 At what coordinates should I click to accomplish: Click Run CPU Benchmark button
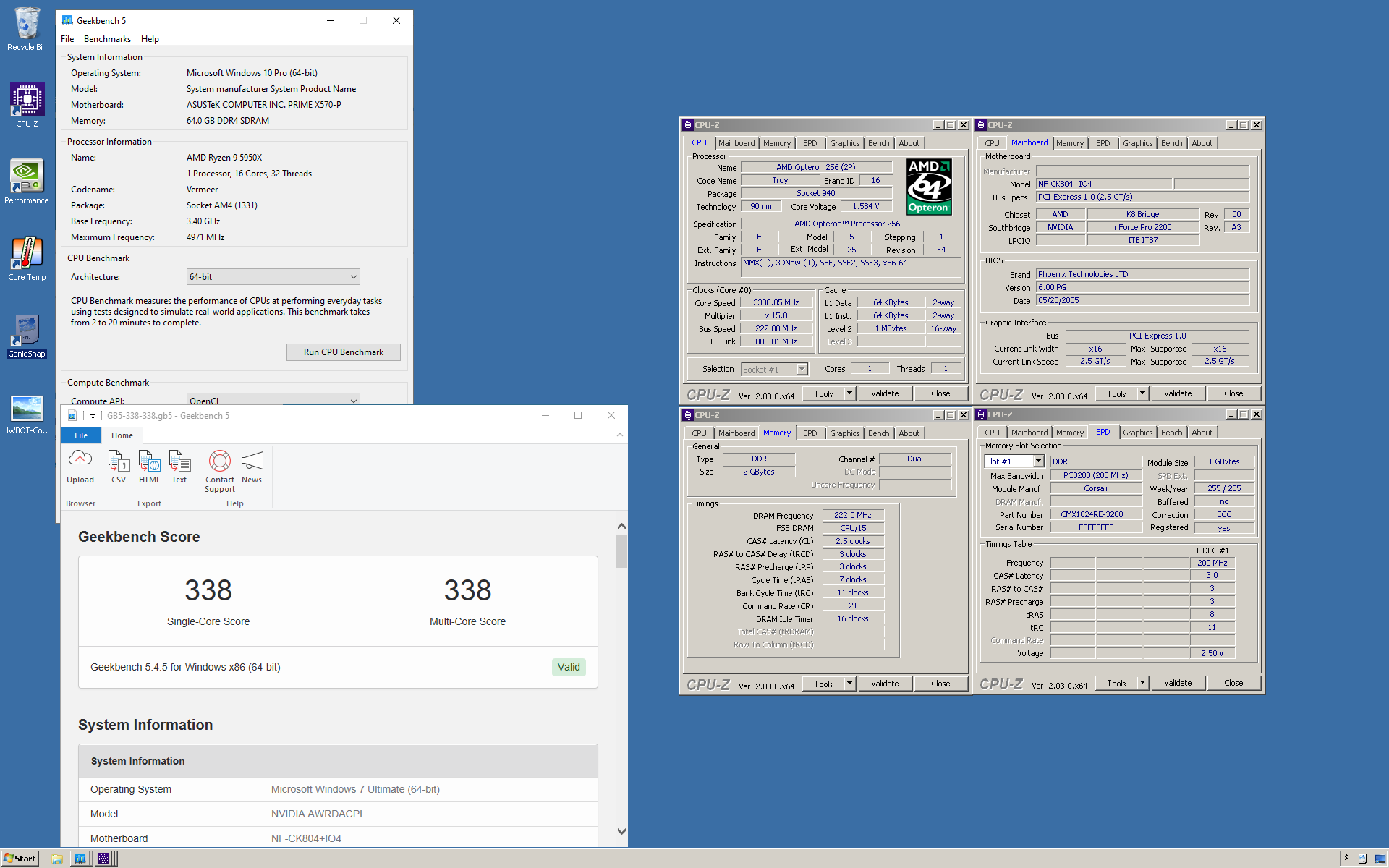click(x=344, y=352)
